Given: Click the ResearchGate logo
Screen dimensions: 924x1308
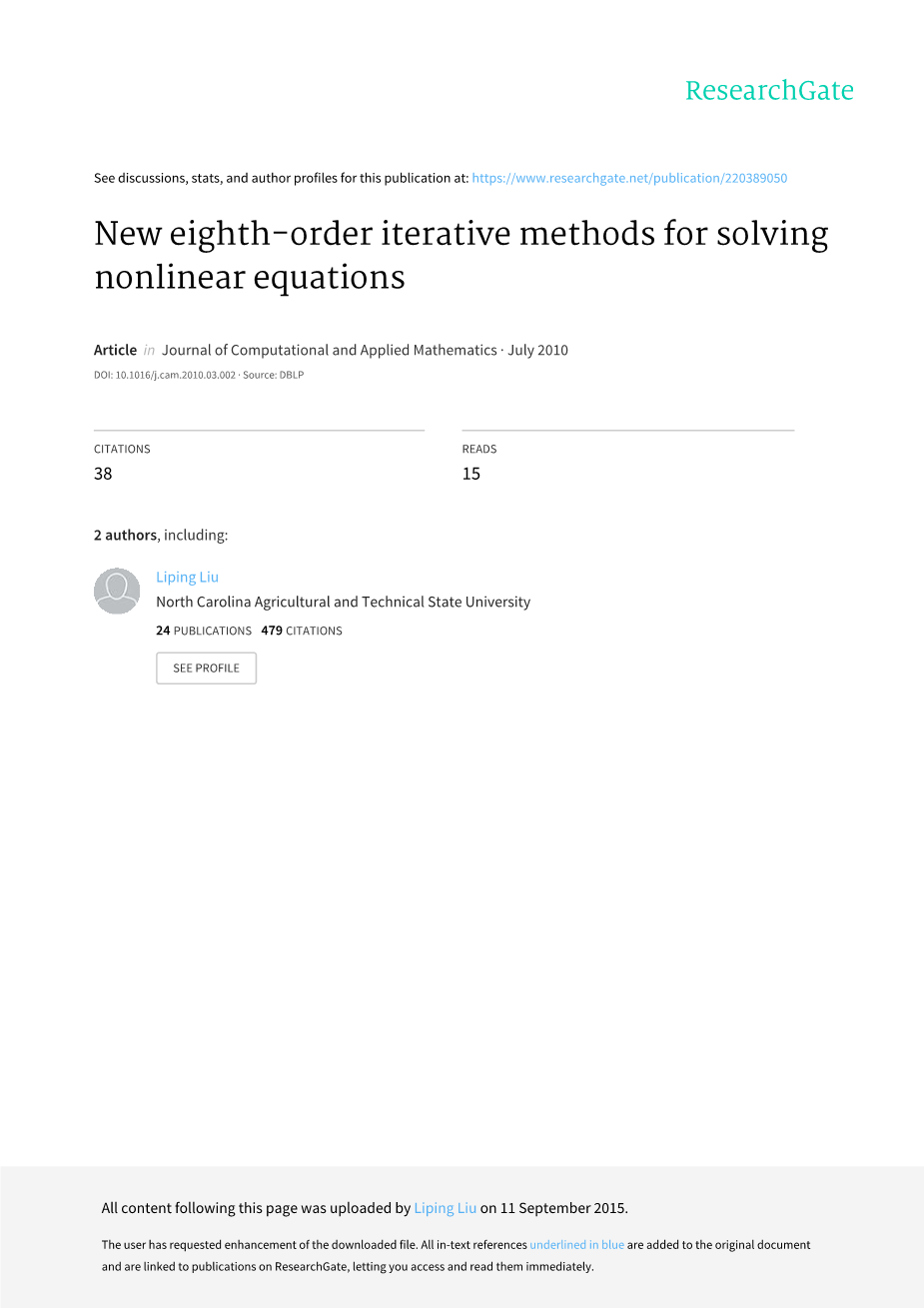Looking at the screenshot, I should pos(768,91).
